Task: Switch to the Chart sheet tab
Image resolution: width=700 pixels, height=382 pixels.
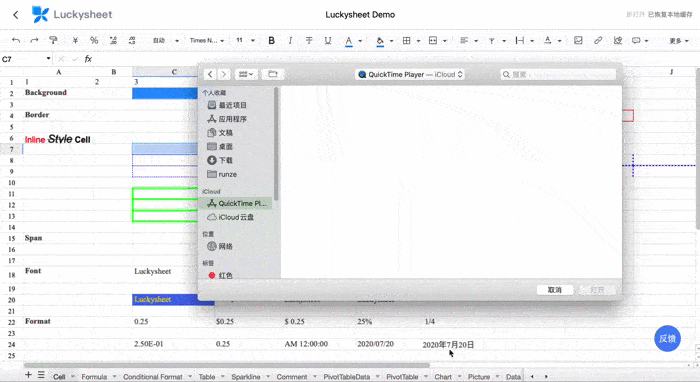Action: coord(443,377)
